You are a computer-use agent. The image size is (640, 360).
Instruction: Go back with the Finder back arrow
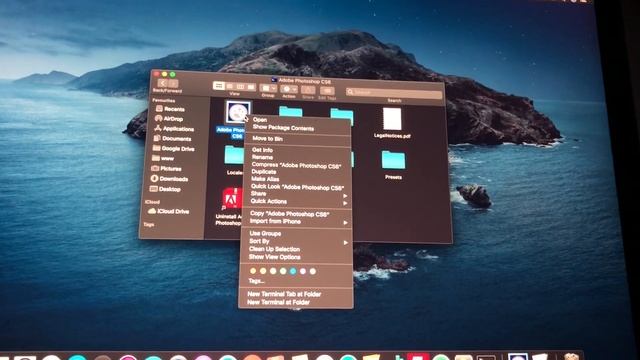pyautogui.click(x=163, y=83)
